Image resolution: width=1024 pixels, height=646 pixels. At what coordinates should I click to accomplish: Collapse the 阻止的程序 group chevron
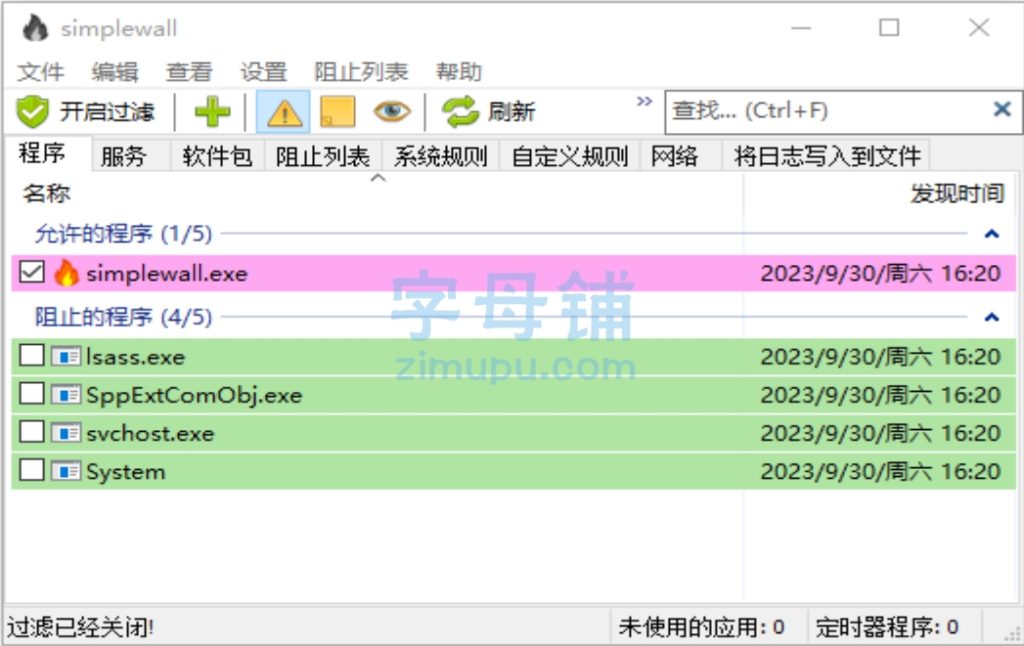pyautogui.click(x=992, y=317)
